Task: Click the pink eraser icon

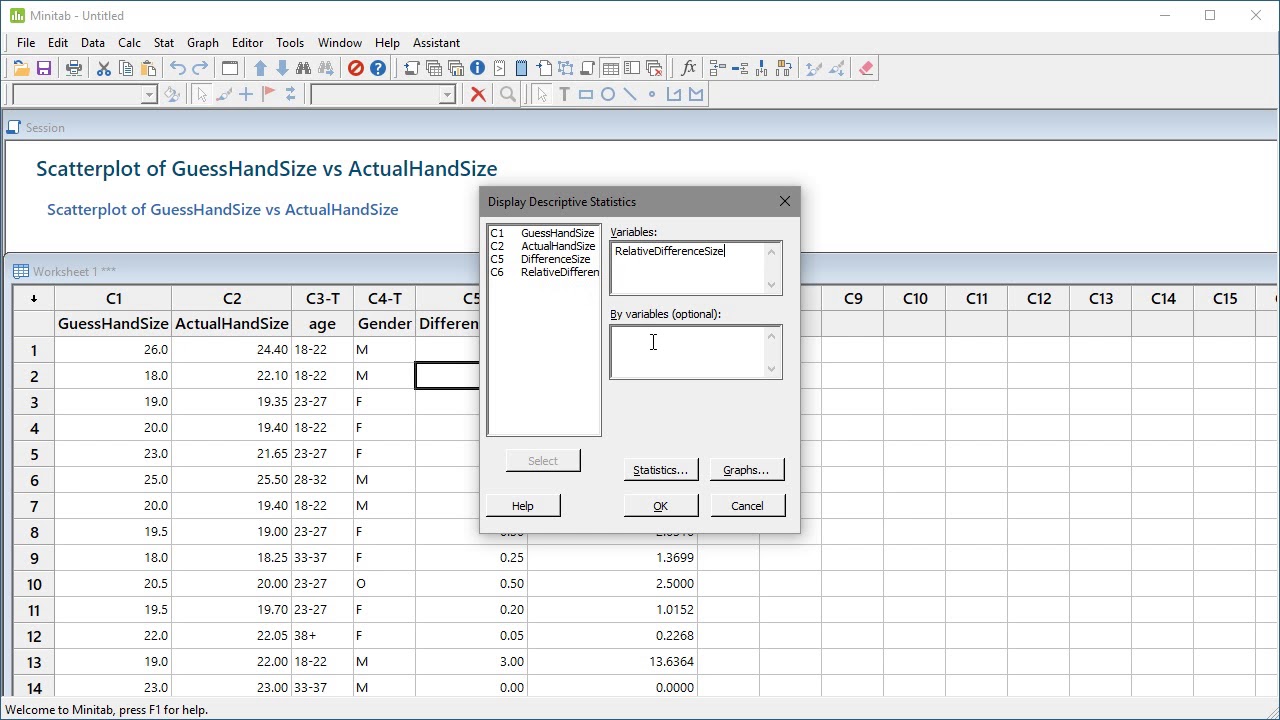Action: pos(866,69)
